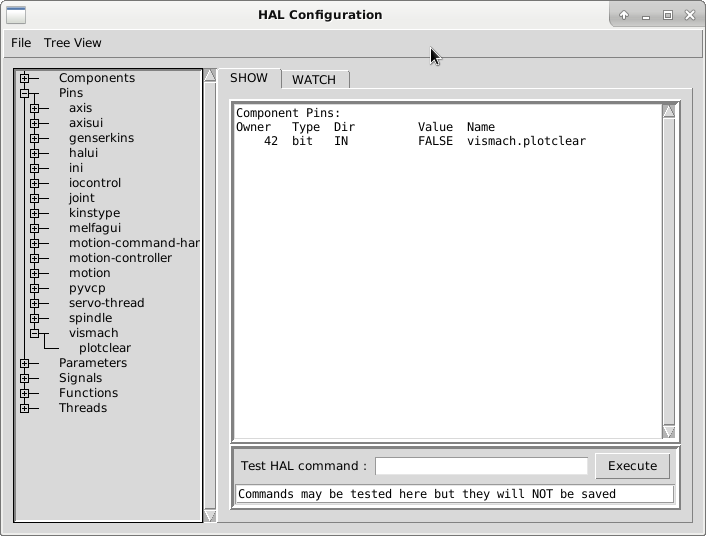The image size is (706, 536).
Task: Expand the motion-command-handler node
Action: [x=35, y=243]
